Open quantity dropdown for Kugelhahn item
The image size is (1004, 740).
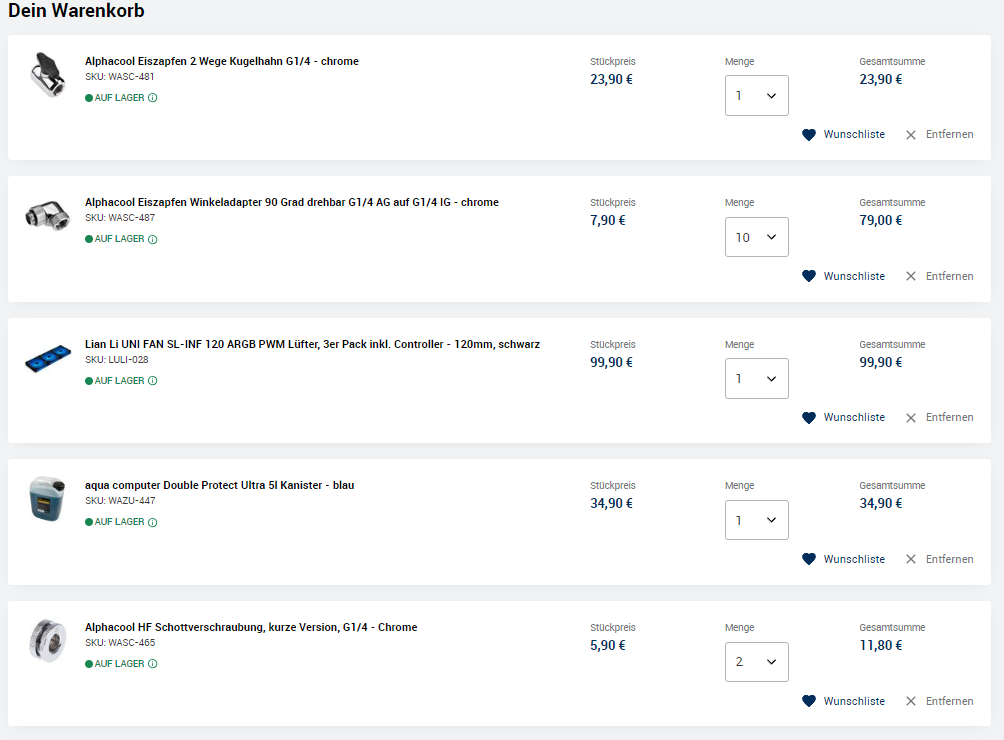756,96
